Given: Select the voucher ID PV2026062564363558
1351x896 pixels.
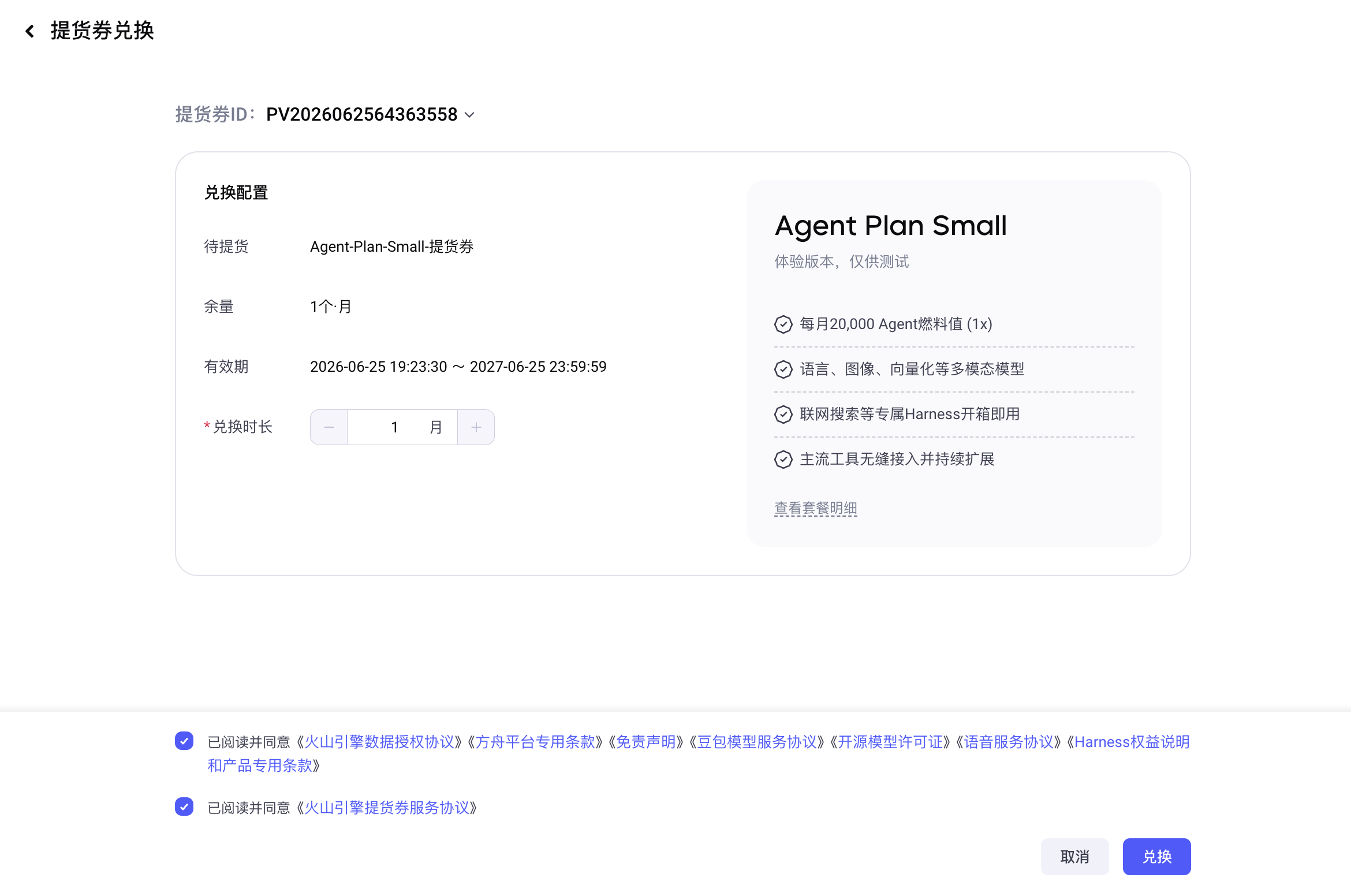Looking at the screenshot, I should 362,115.
